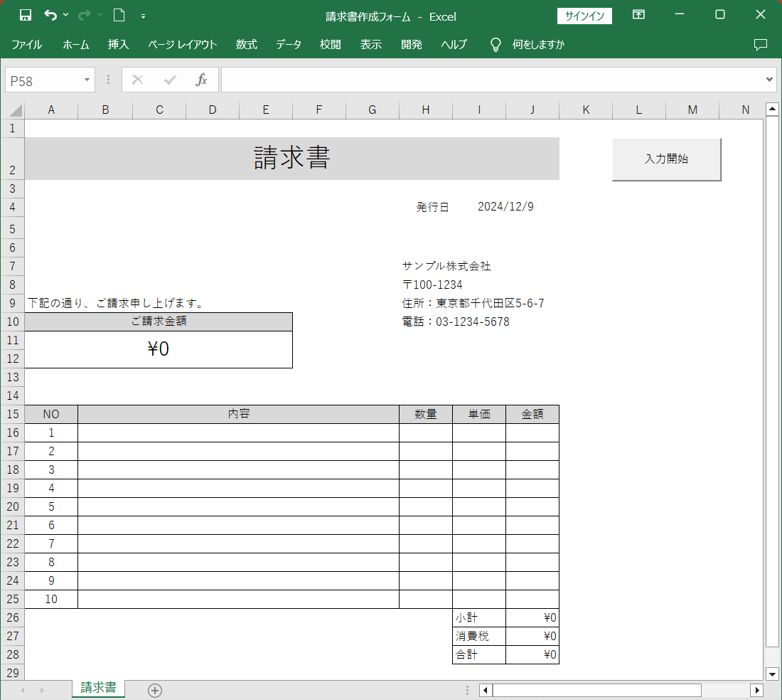Expand the Name Box dropdown

coord(87,80)
